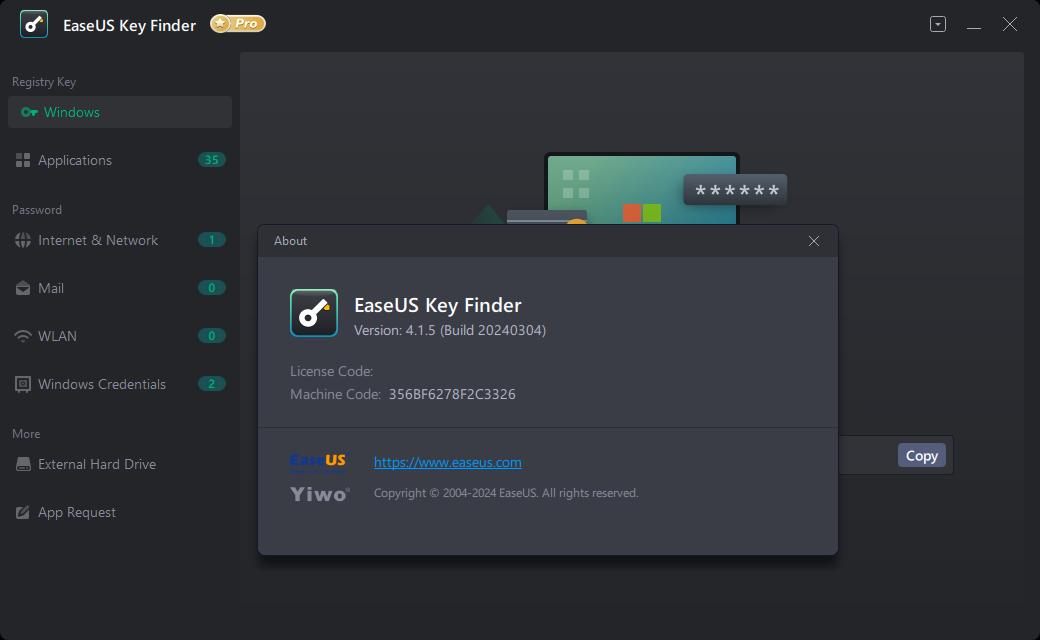This screenshot has height=640, width=1040.
Task: Click the About dialog title text
Action: (x=291, y=241)
